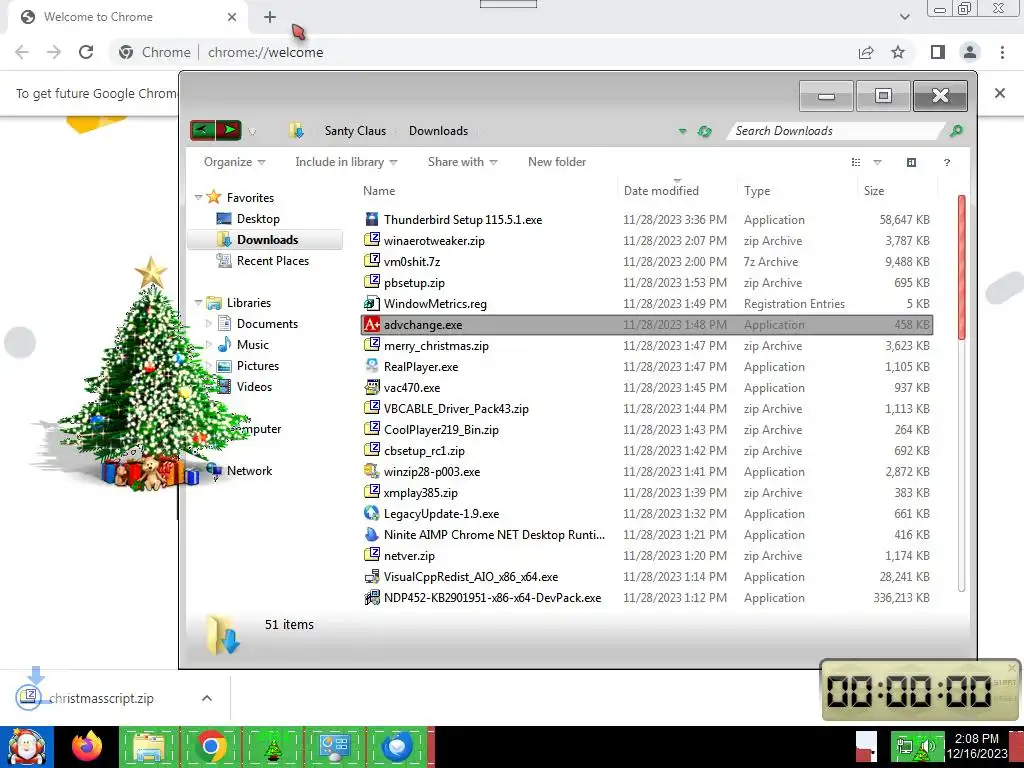Open Chrome tab search chevron

tap(904, 17)
